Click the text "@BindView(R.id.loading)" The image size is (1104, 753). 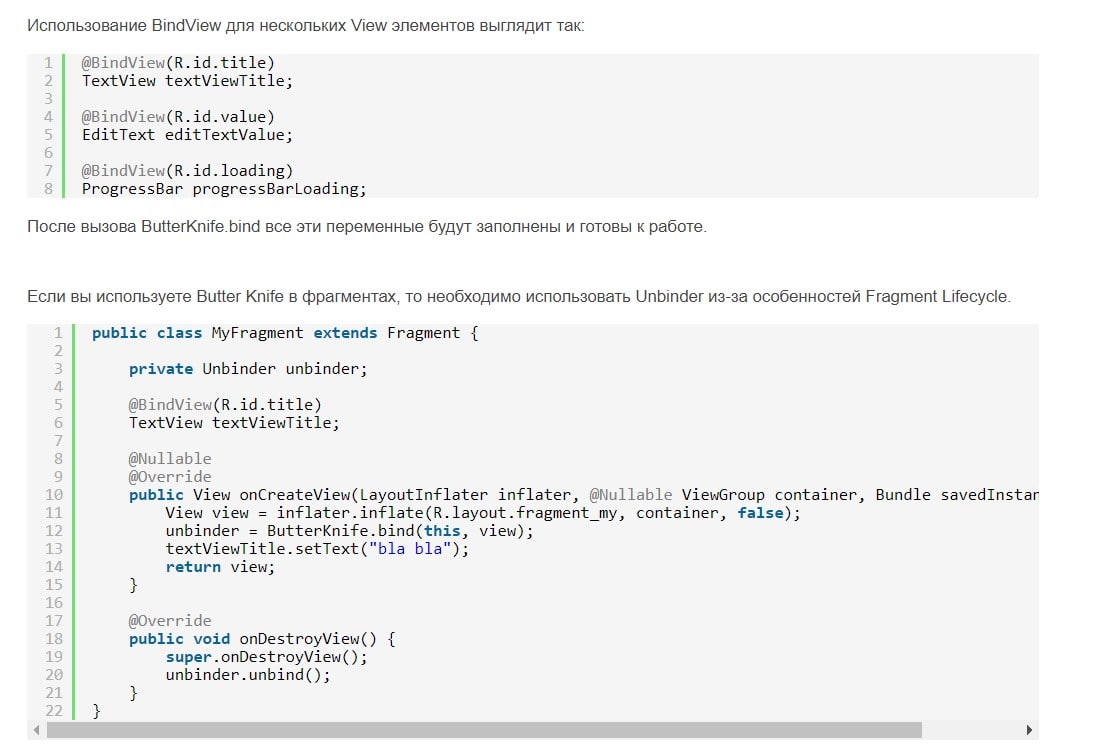[187, 171]
